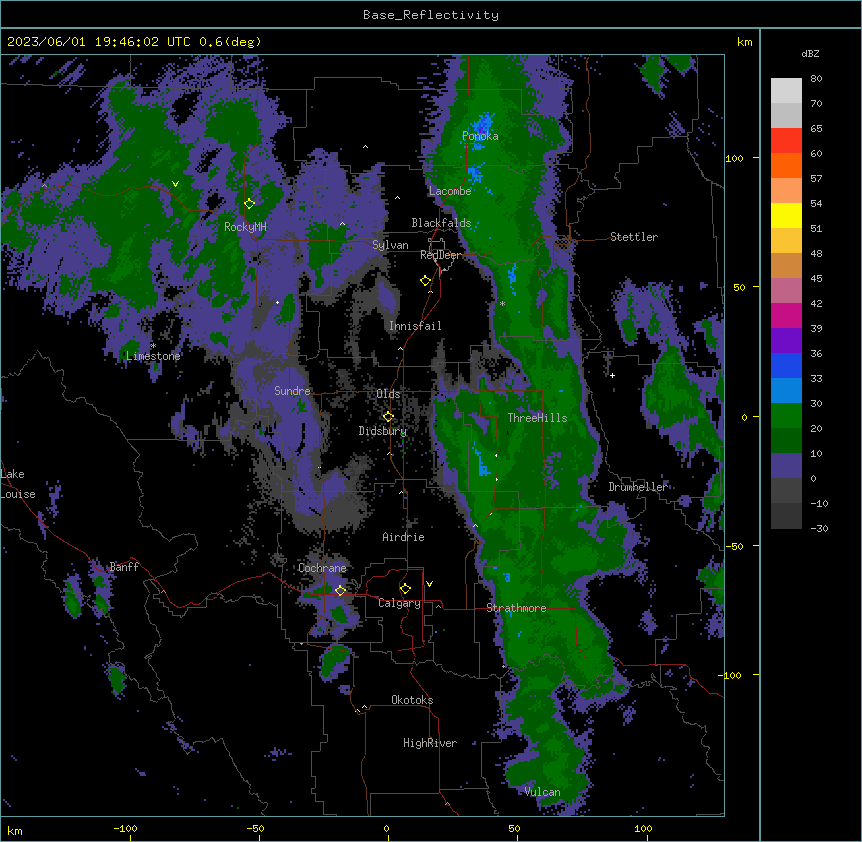Screen dimensions: 862x842
Task: Click the Vulcan town label
Action: coord(542,792)
